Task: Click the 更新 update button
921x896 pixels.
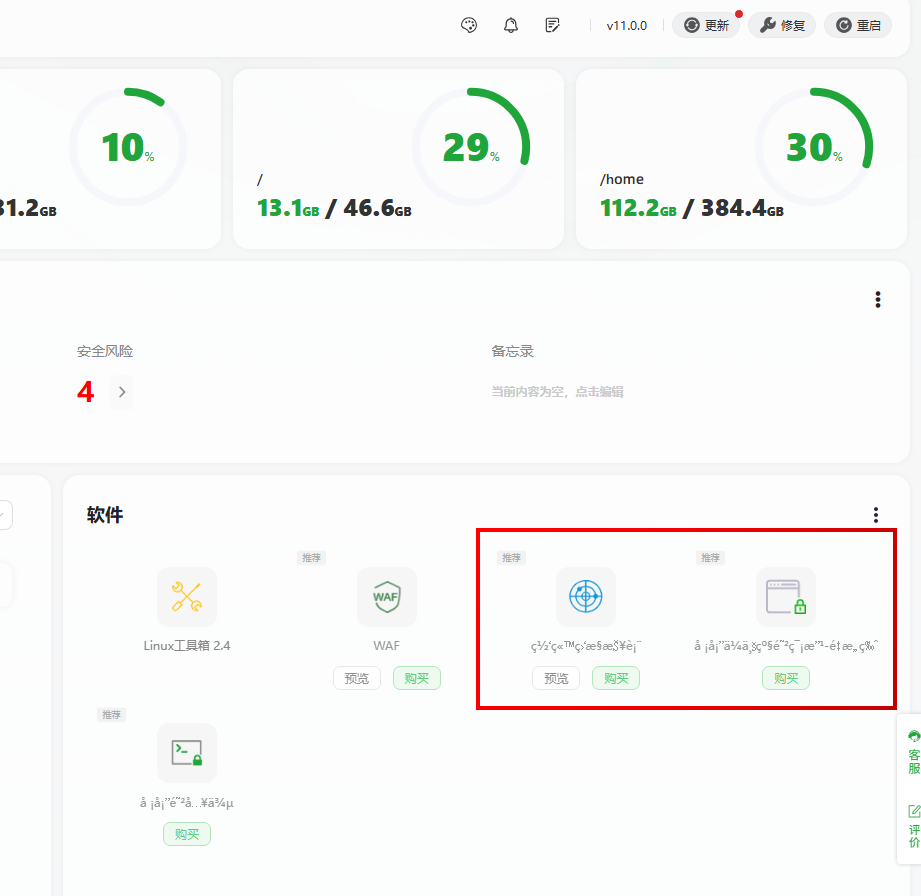Action: click(706, 25)
